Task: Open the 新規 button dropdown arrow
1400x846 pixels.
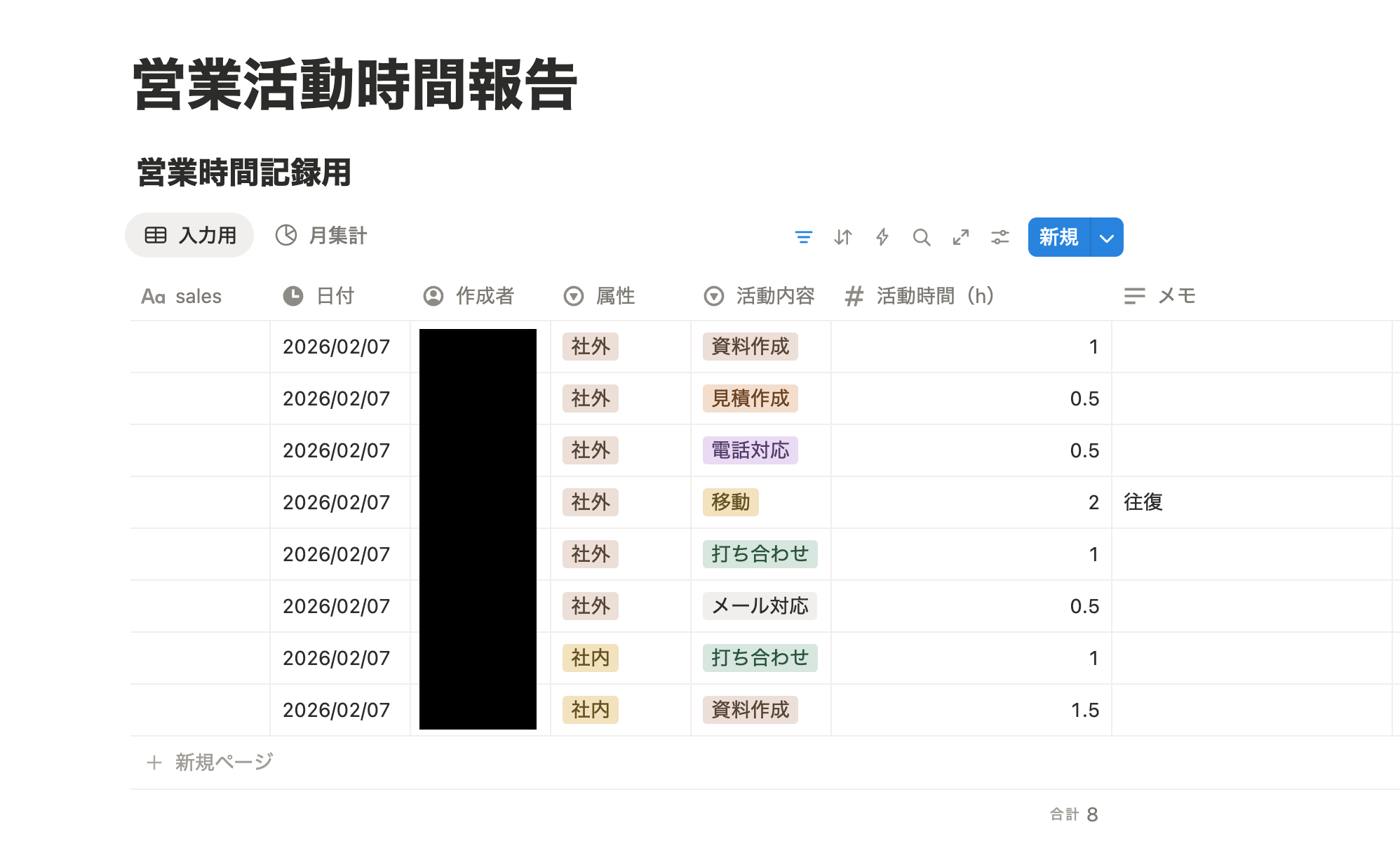Action: pyautogui.click(x=1107, y=238)
